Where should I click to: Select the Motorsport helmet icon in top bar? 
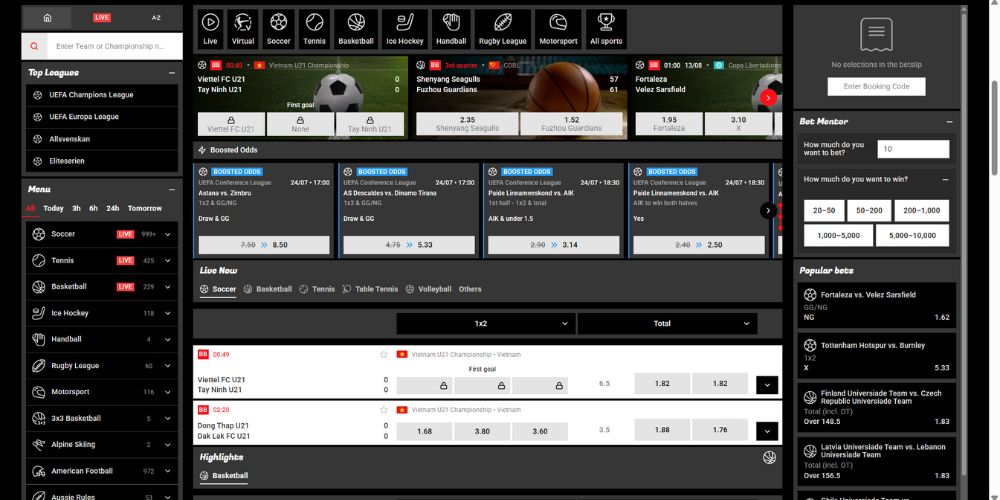558,29
